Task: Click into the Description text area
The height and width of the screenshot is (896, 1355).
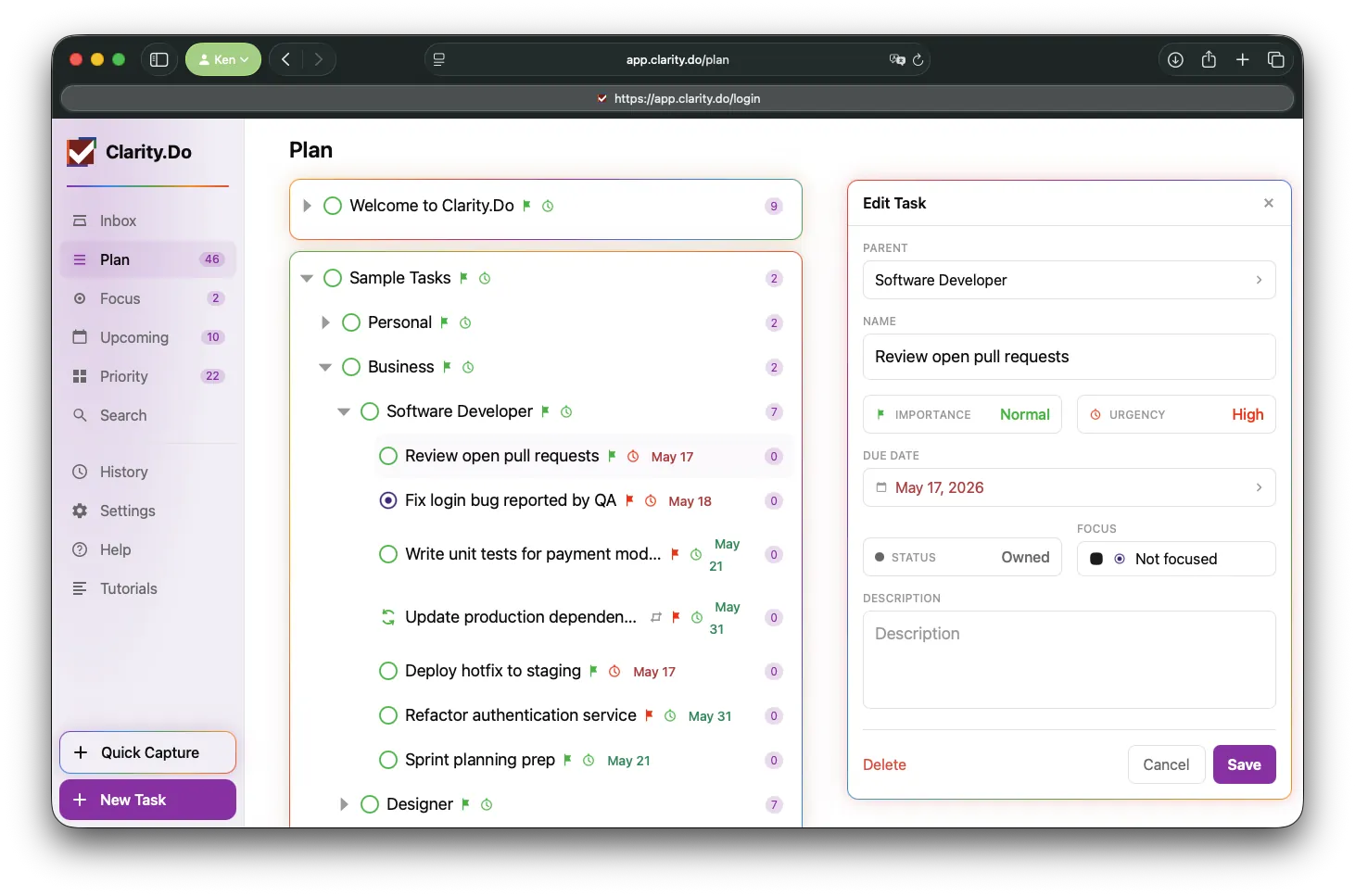Action: coord(1069,660)
